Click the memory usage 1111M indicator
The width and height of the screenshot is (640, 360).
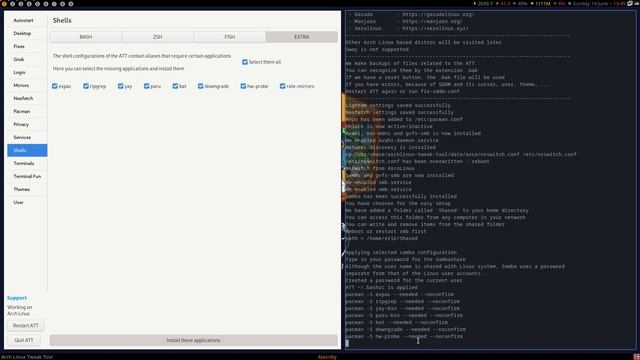coord(542,4)
